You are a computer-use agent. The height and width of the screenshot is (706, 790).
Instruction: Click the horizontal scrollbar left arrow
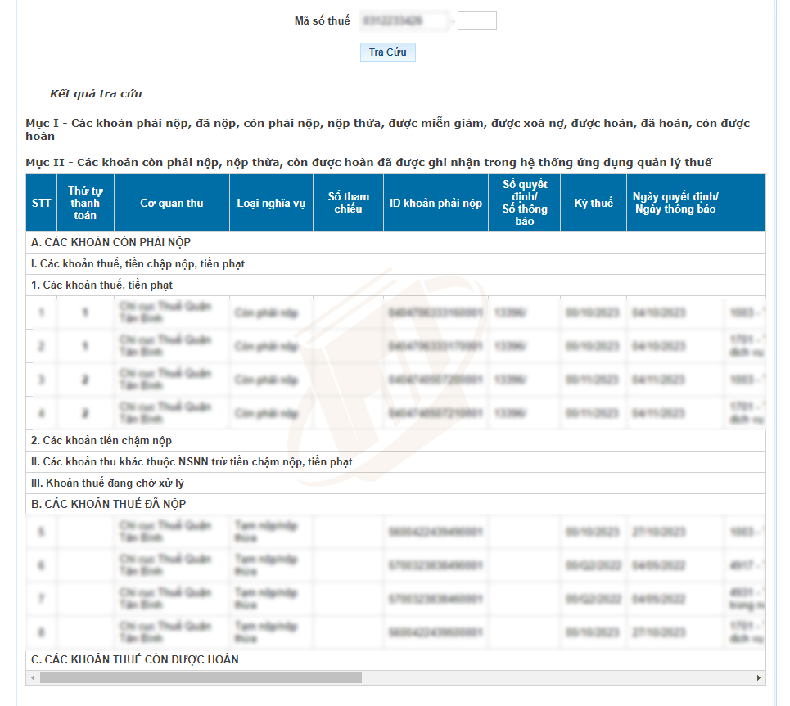[x=33, y=678]
